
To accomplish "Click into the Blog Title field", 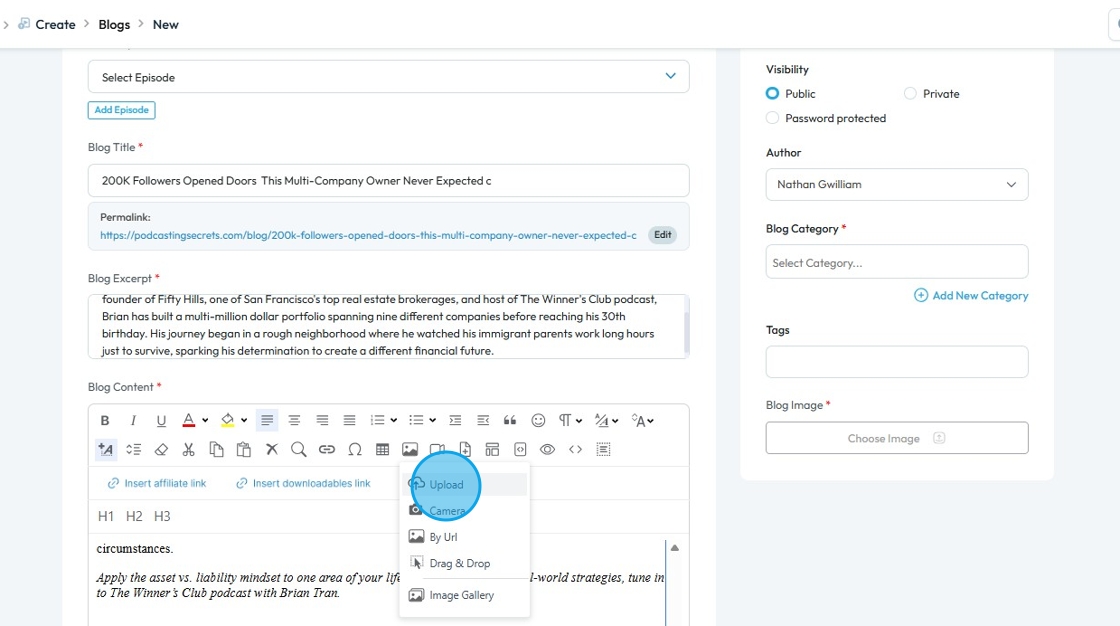I will 389,181.
